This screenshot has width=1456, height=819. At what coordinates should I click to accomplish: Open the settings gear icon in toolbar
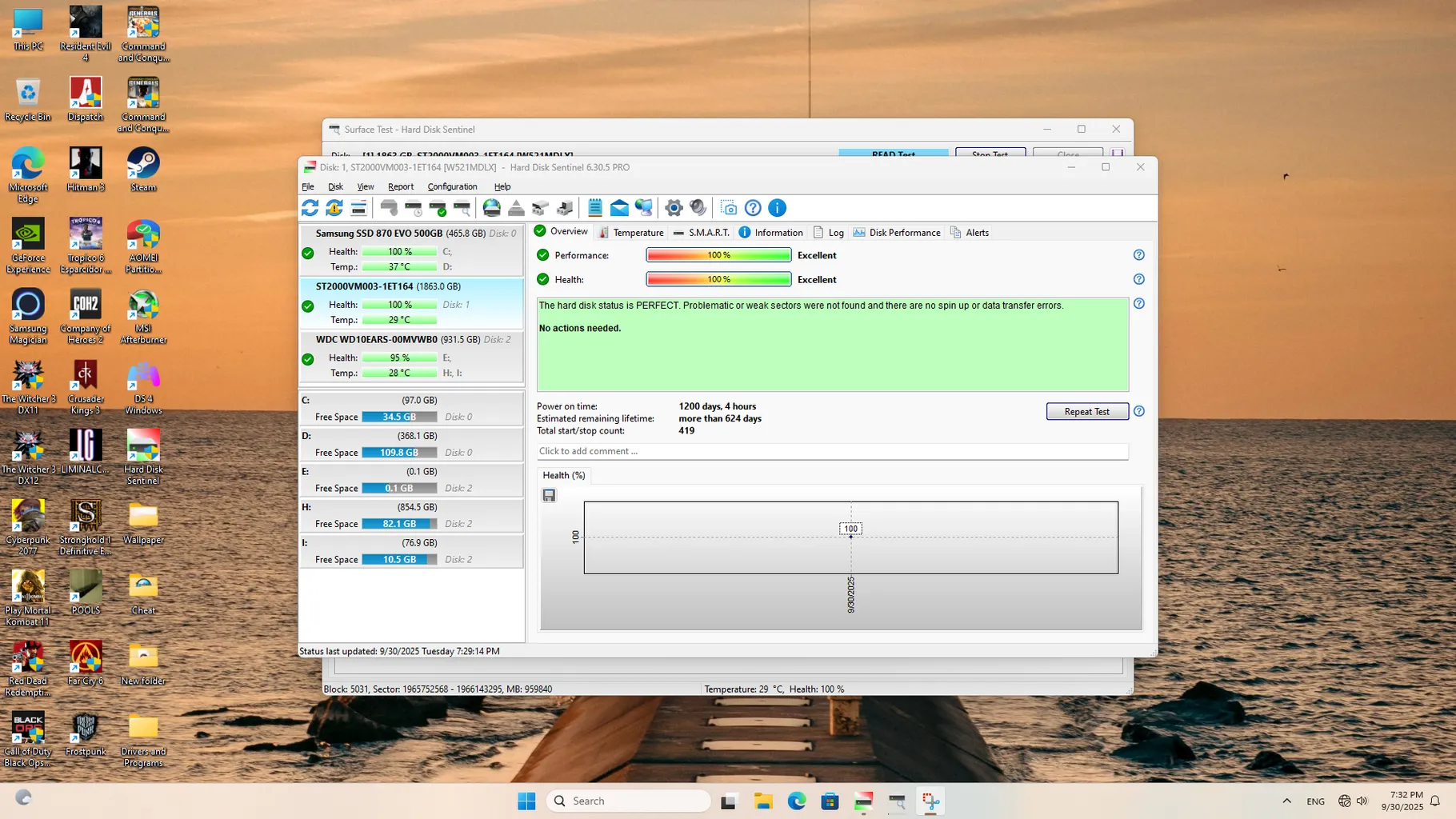pos(674,208)
